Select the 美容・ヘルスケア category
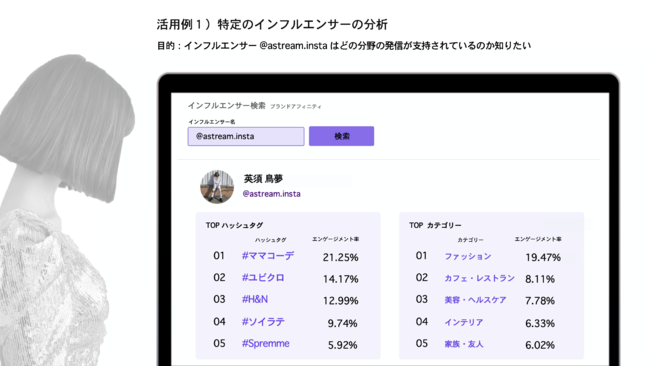This screenshot has width=650, height=366. tap(475, 300)
